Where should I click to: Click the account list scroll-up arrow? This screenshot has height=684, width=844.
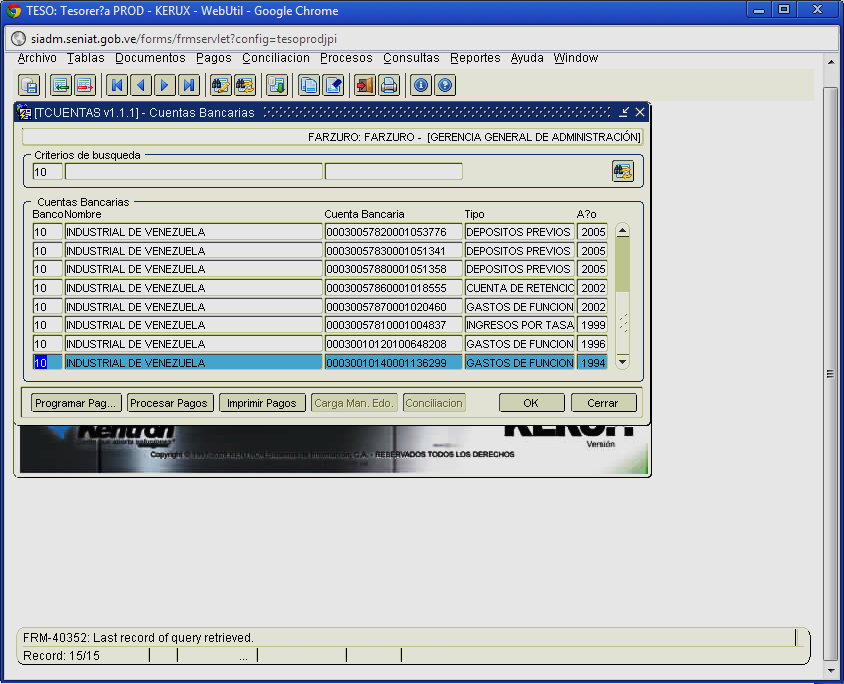coord(622,230)
